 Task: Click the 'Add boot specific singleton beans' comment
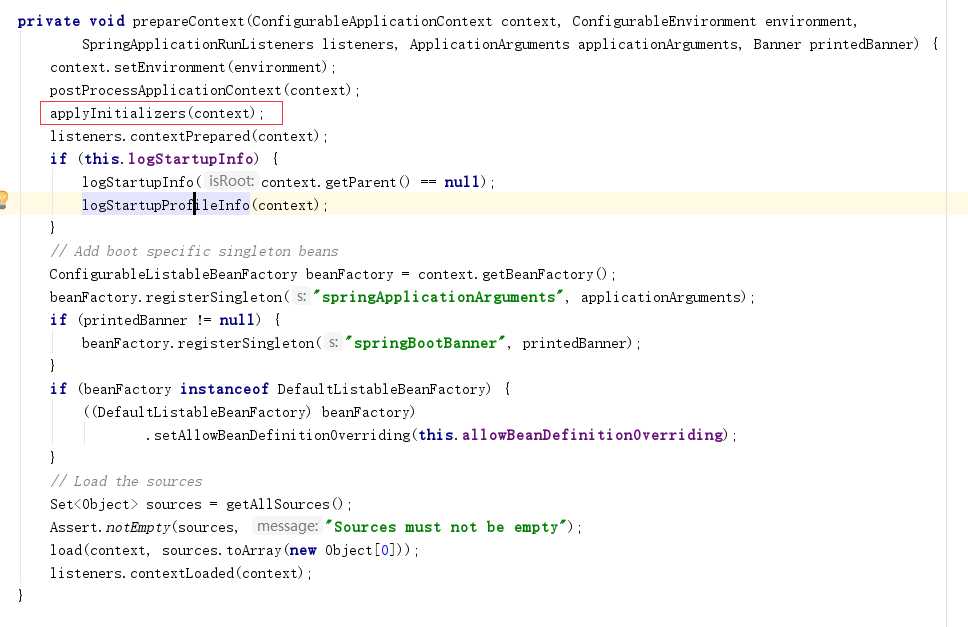194,252
